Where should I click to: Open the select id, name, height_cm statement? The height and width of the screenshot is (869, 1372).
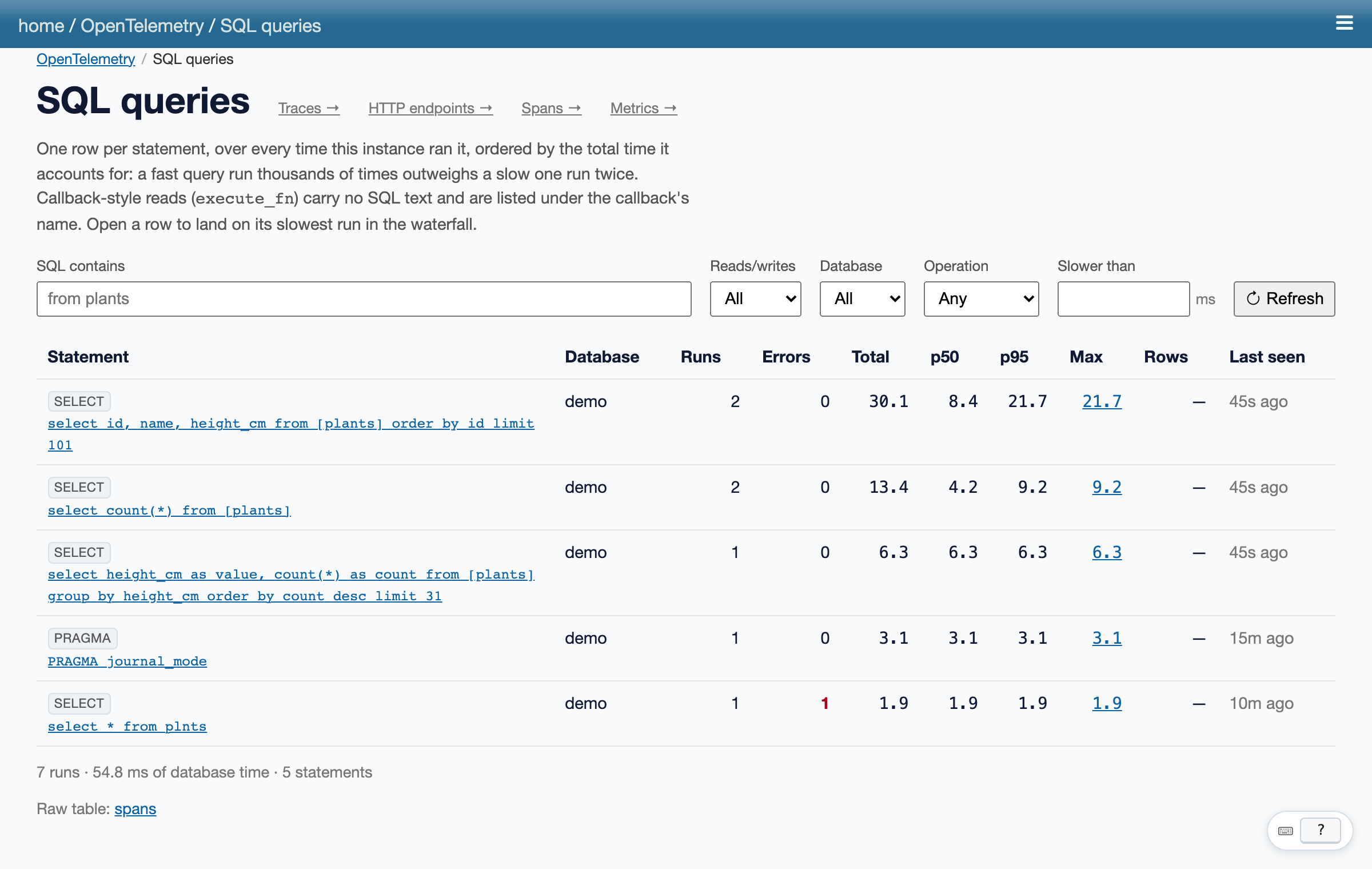[x=291, y=434]
